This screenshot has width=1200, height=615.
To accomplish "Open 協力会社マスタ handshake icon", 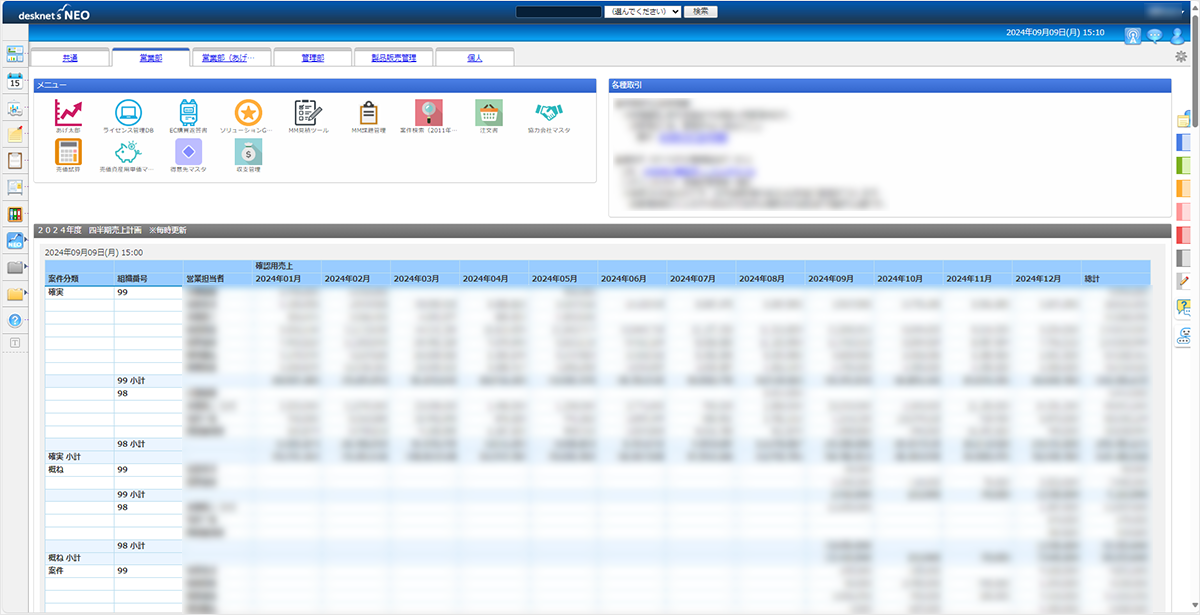I will click(x=548, y=113).
